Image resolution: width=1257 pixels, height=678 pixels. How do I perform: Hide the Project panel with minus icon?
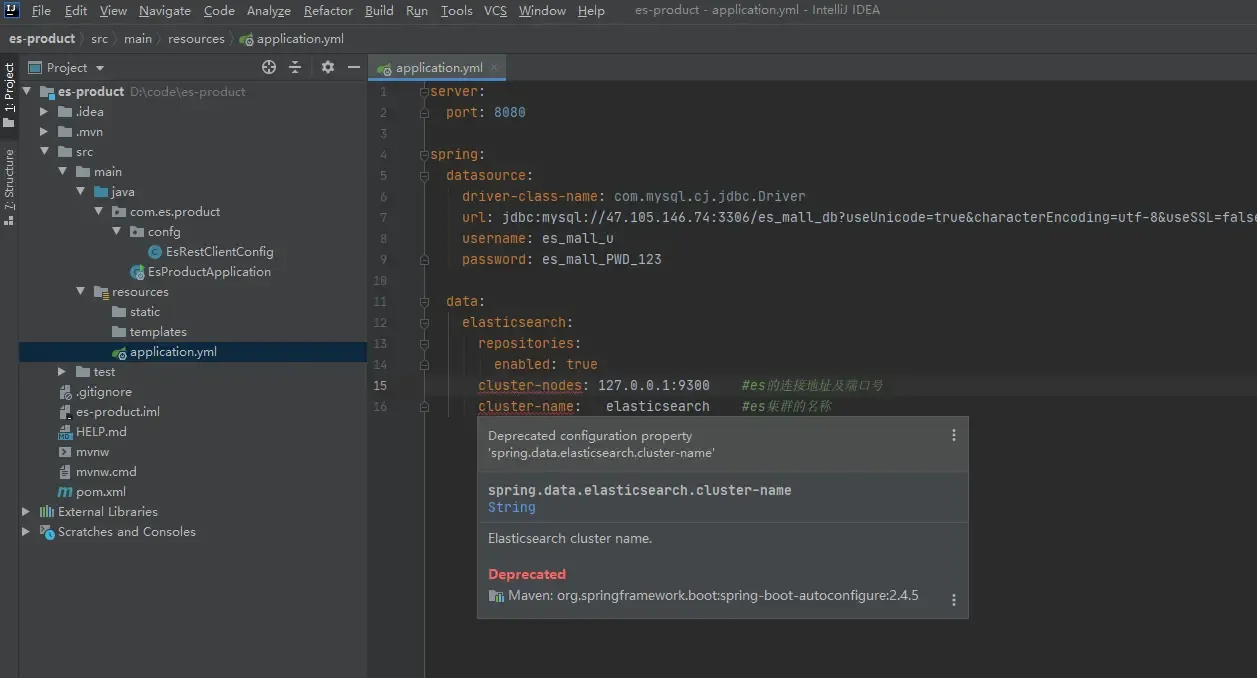(353, 67)
